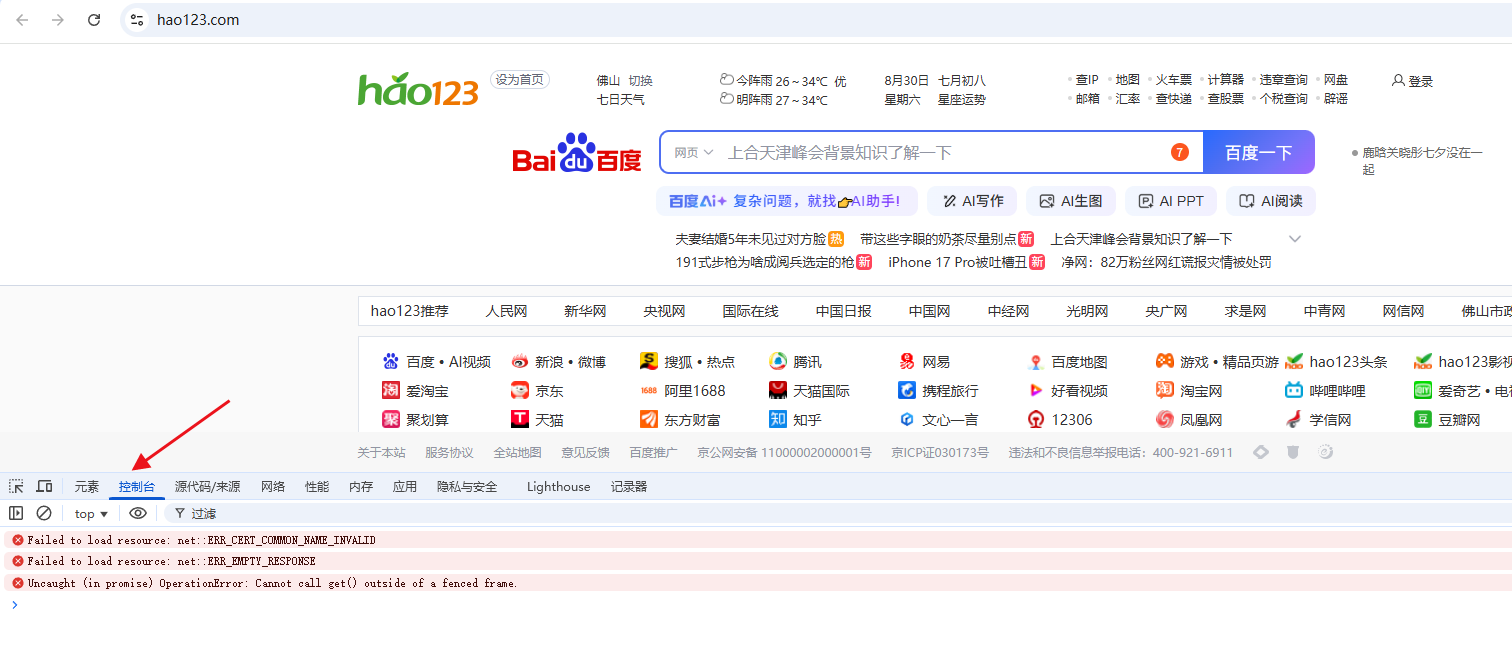Create live expression with eye icon
The width and height of the screenshot is (1512, 671).
[138, 513]
